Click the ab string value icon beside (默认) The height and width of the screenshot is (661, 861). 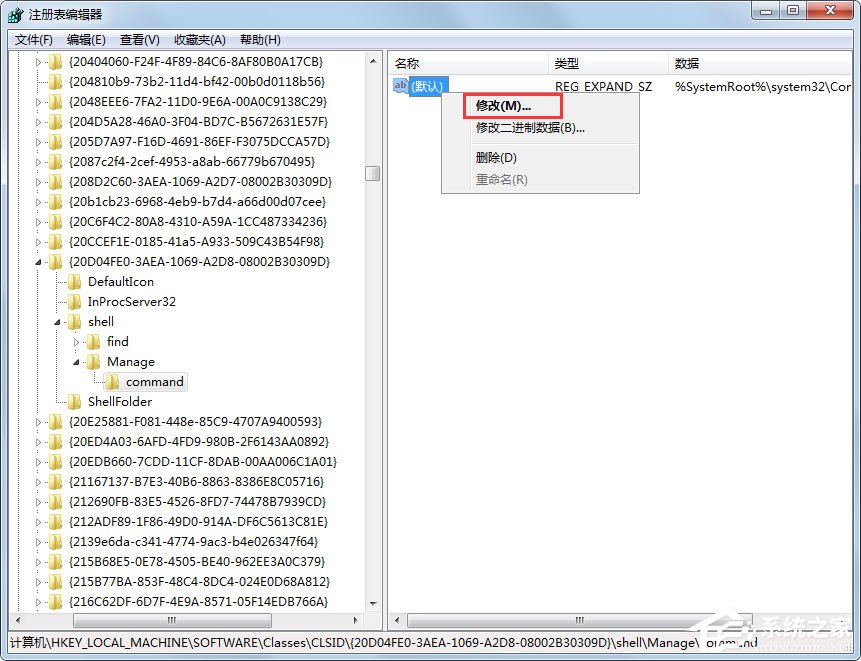pyautogui.click(x=401, y=86)
